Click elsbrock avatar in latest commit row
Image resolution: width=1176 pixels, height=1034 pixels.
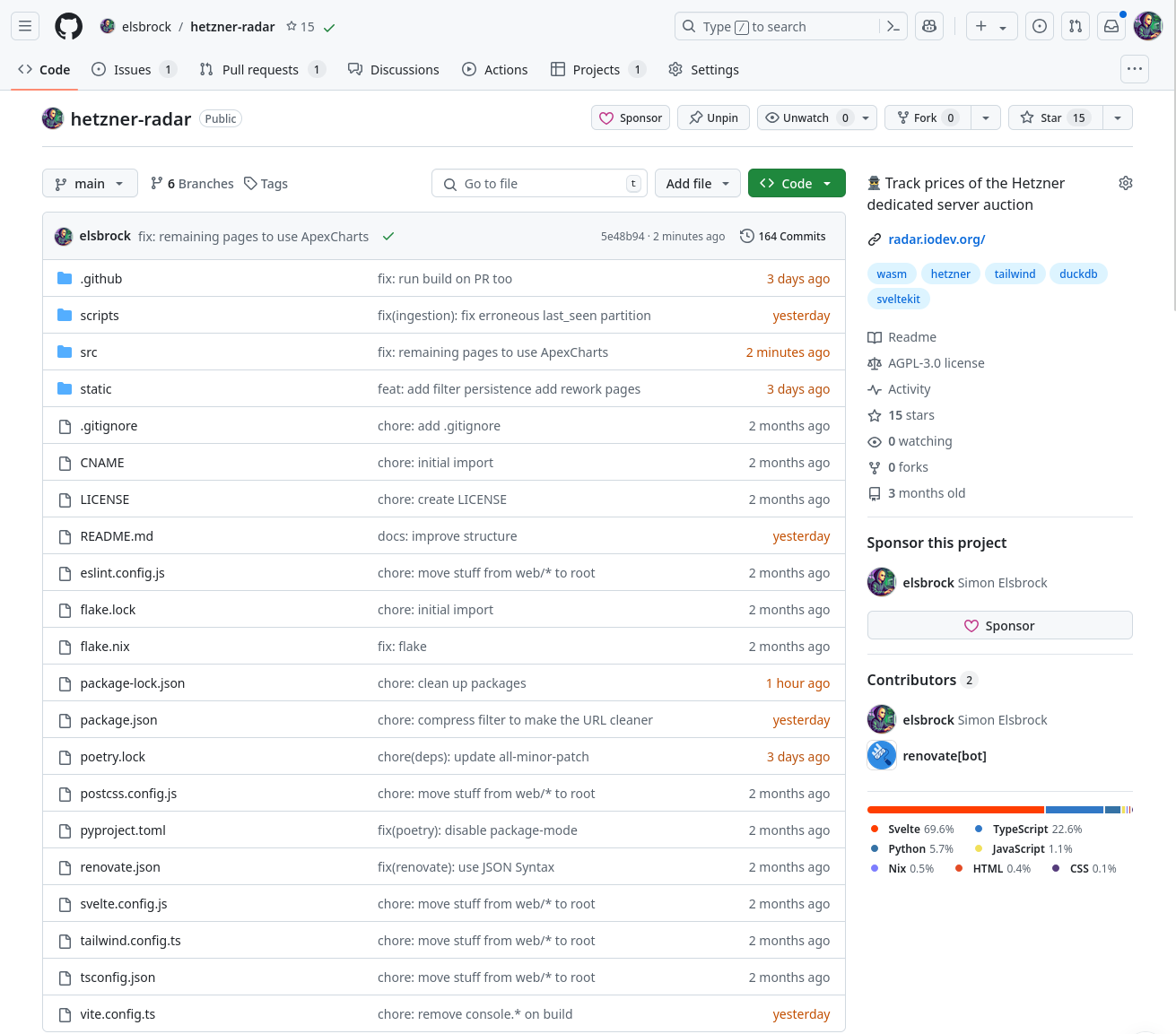(64, 236)
